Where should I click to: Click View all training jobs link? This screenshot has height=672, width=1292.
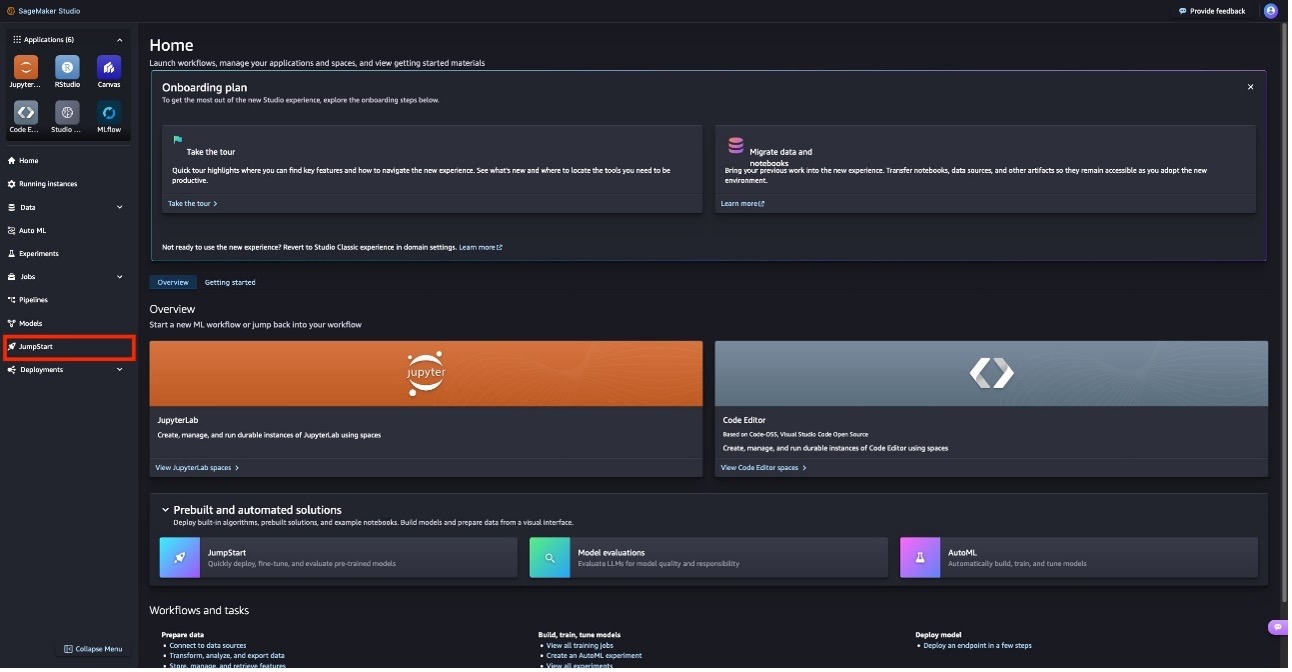580,646
